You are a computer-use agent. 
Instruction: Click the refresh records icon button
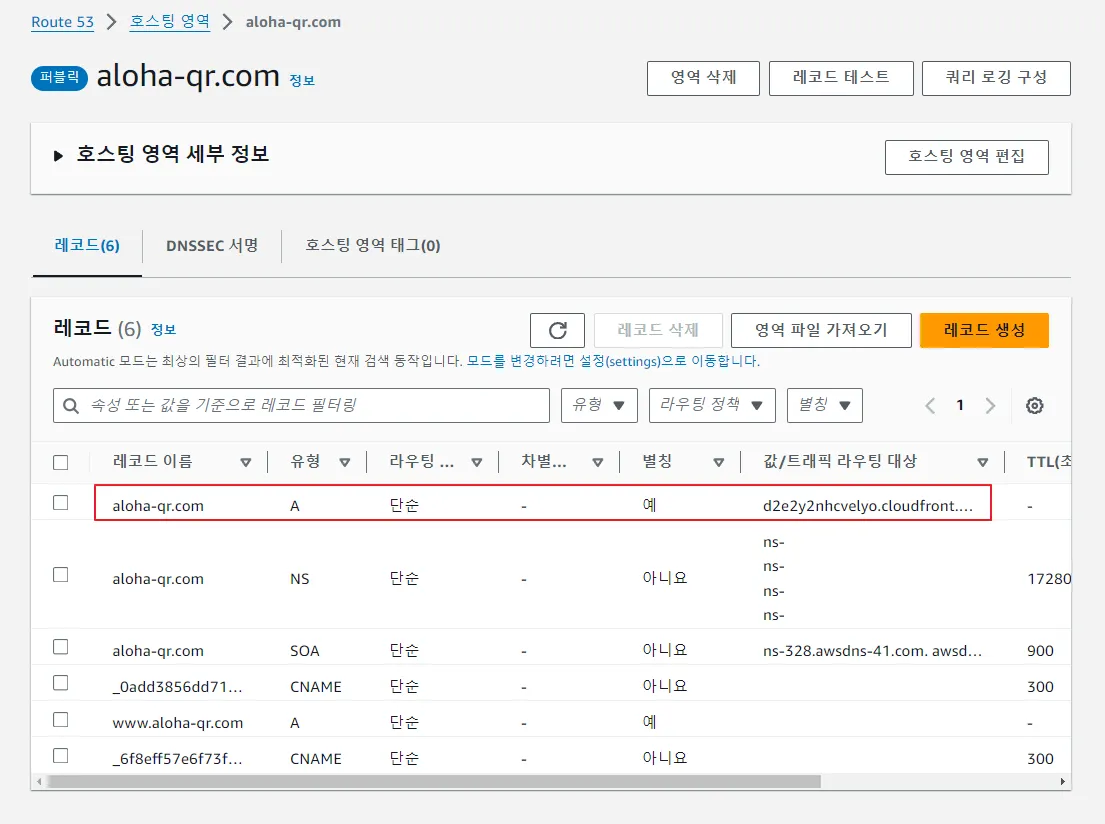pyautogui.click(x=557, y=331)
